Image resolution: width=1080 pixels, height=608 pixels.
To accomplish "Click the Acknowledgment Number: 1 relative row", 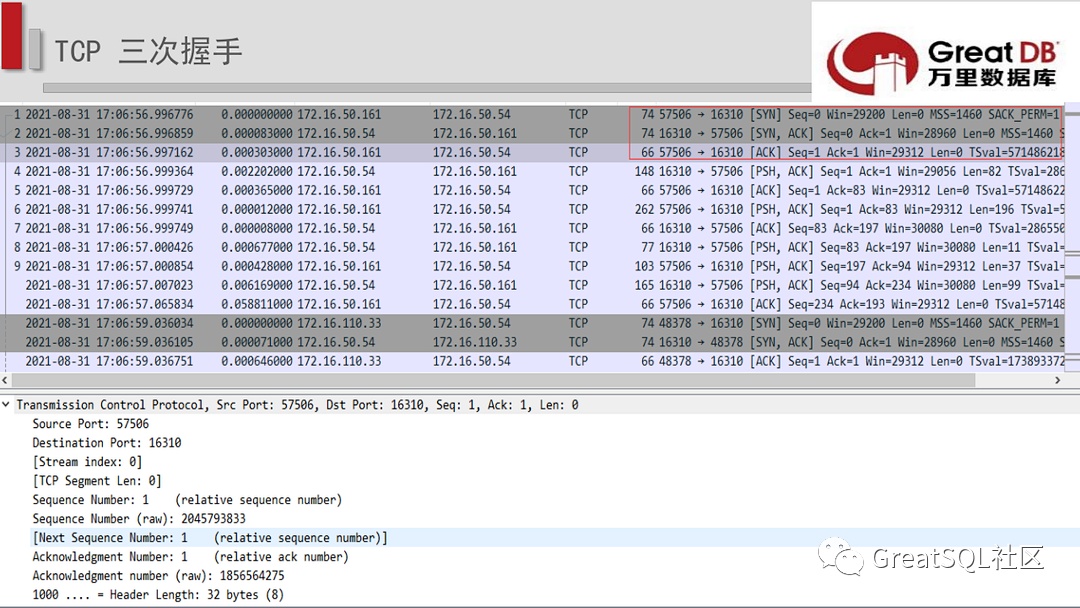I will tap(190, 556).
